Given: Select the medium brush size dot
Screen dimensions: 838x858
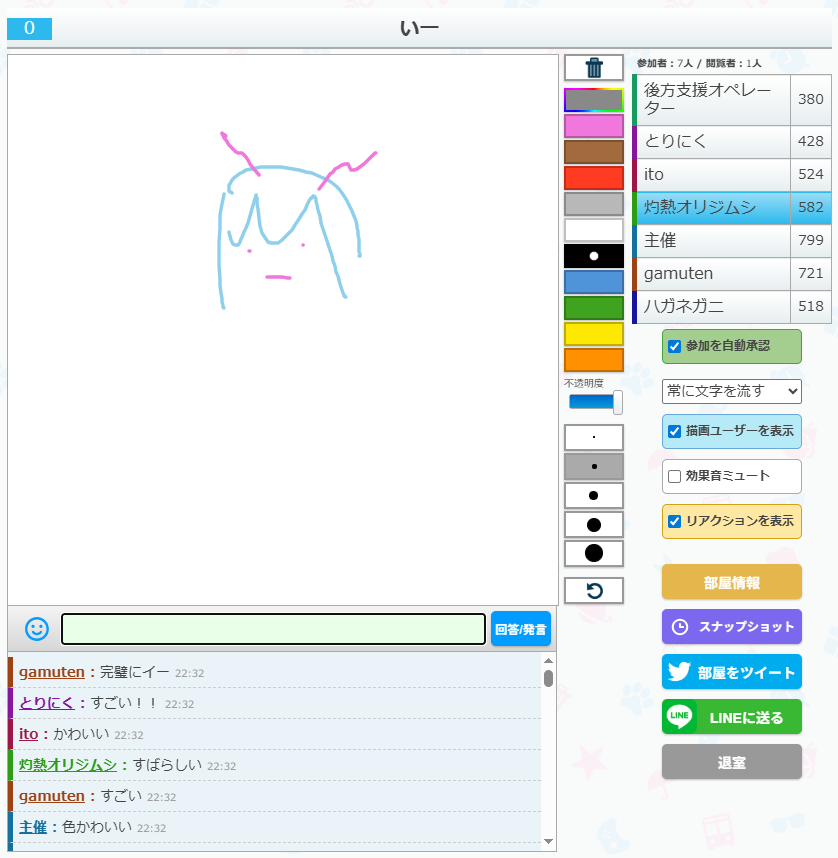Looking at the screenshot, I should pyautogui.click(x=594, y=495).
